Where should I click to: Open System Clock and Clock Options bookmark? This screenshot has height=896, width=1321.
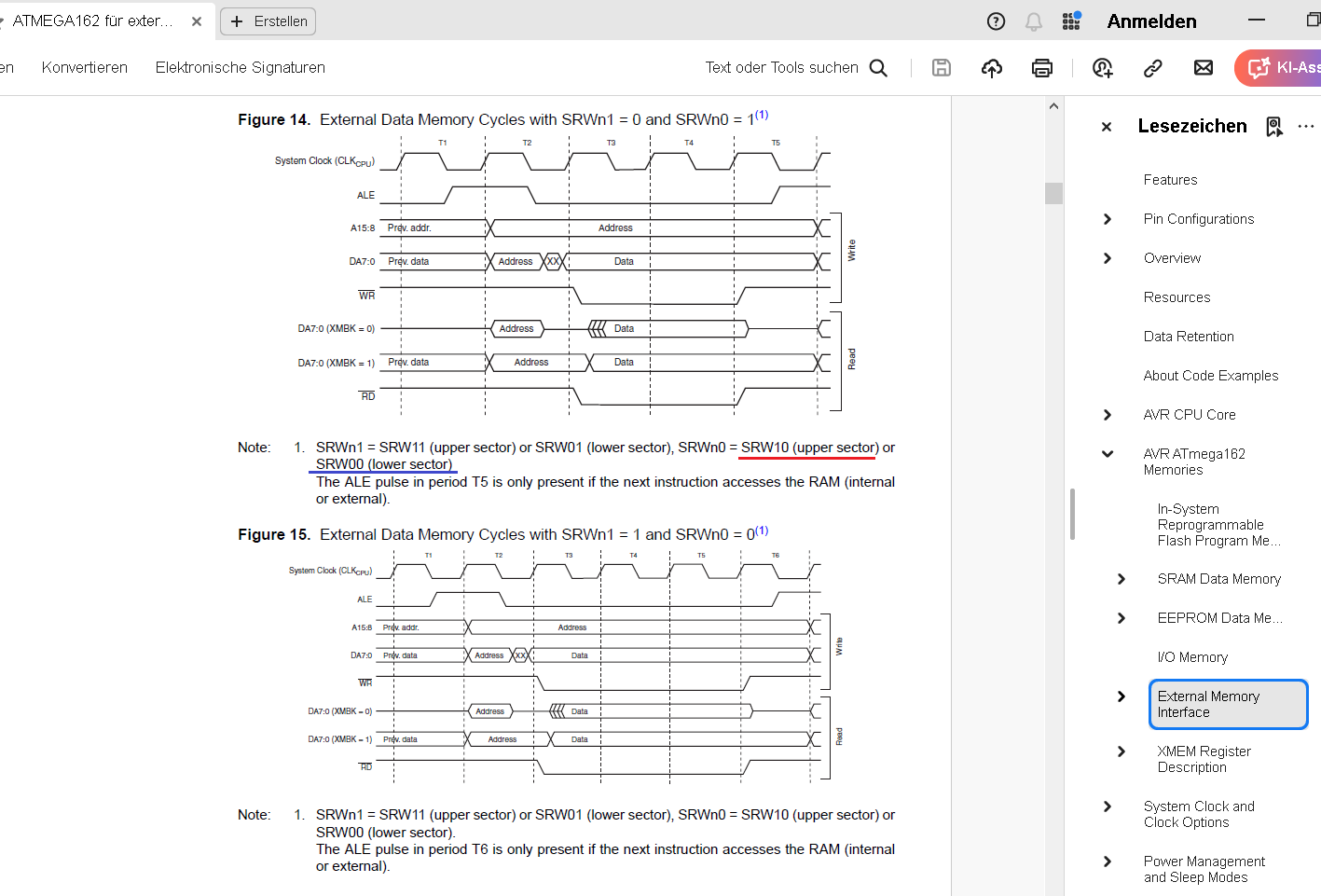(x=1199, y=814)
